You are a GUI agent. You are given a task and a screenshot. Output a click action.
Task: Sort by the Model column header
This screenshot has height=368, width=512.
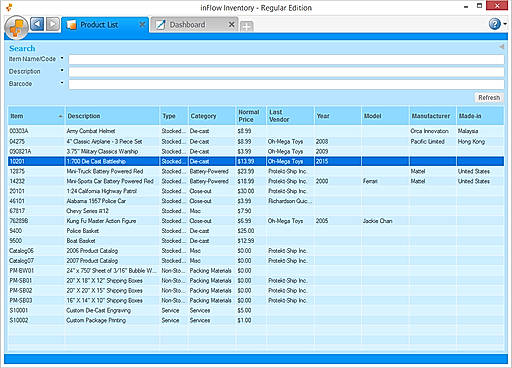(x=385, y=116)
